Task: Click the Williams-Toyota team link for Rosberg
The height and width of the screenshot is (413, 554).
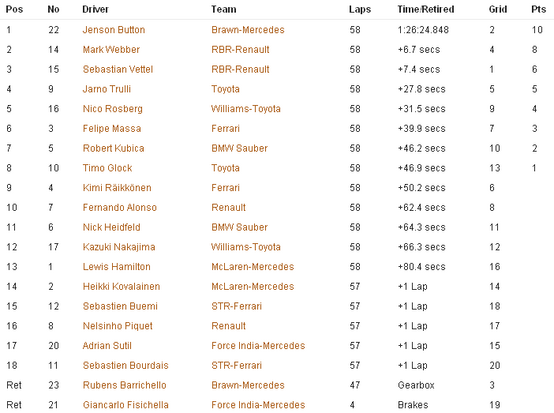Action: 246,109
